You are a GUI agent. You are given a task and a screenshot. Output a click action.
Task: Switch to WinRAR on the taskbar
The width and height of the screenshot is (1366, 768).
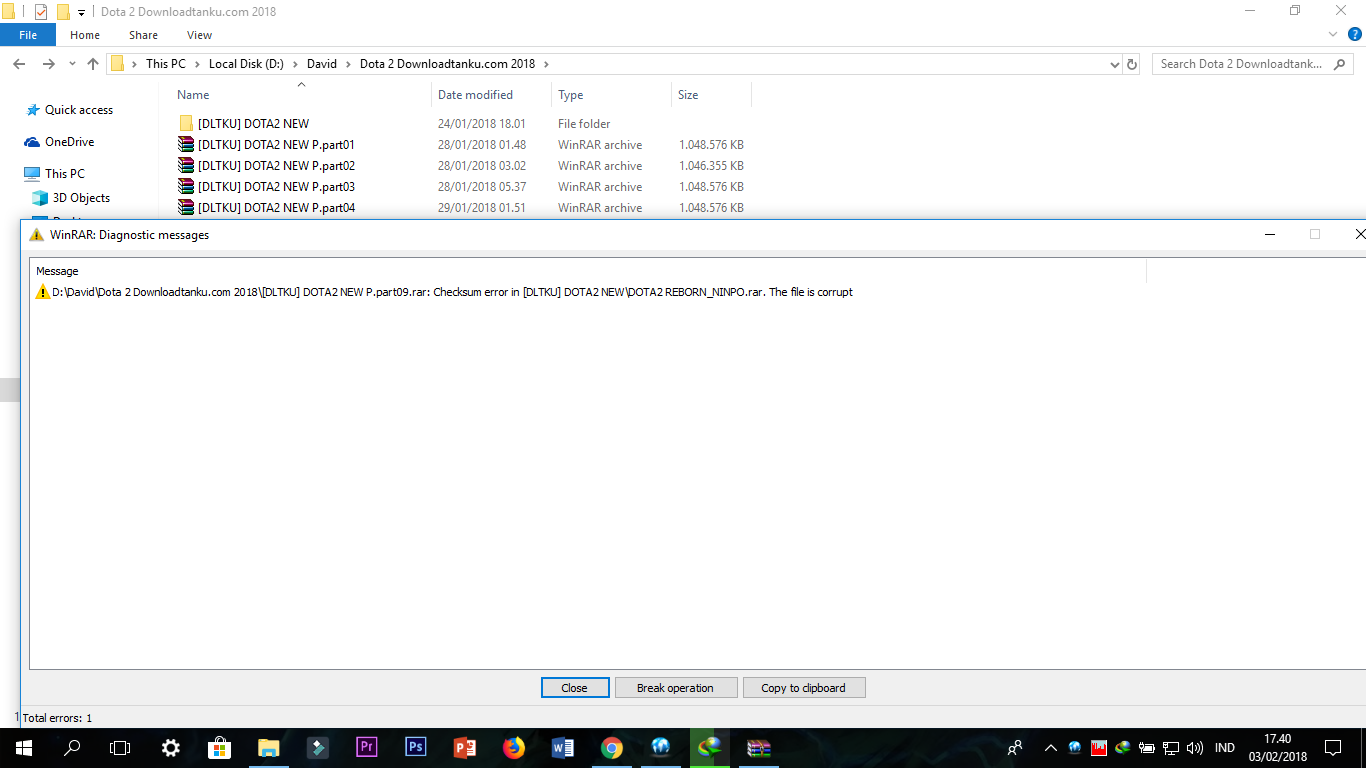759,748
